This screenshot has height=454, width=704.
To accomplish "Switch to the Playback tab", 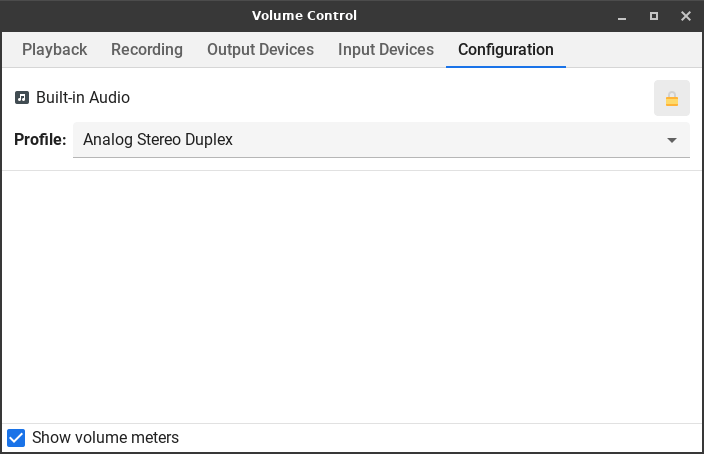I will (55, 49).
